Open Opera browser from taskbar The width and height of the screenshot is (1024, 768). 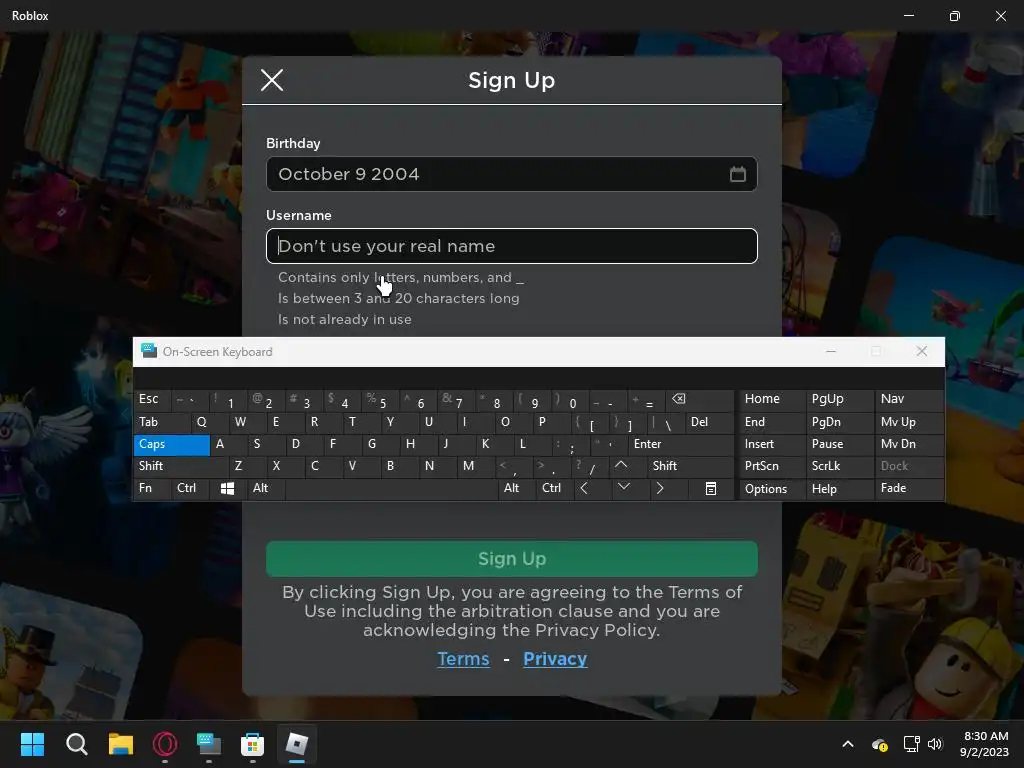pyautogui.click(x=165, y=744)
